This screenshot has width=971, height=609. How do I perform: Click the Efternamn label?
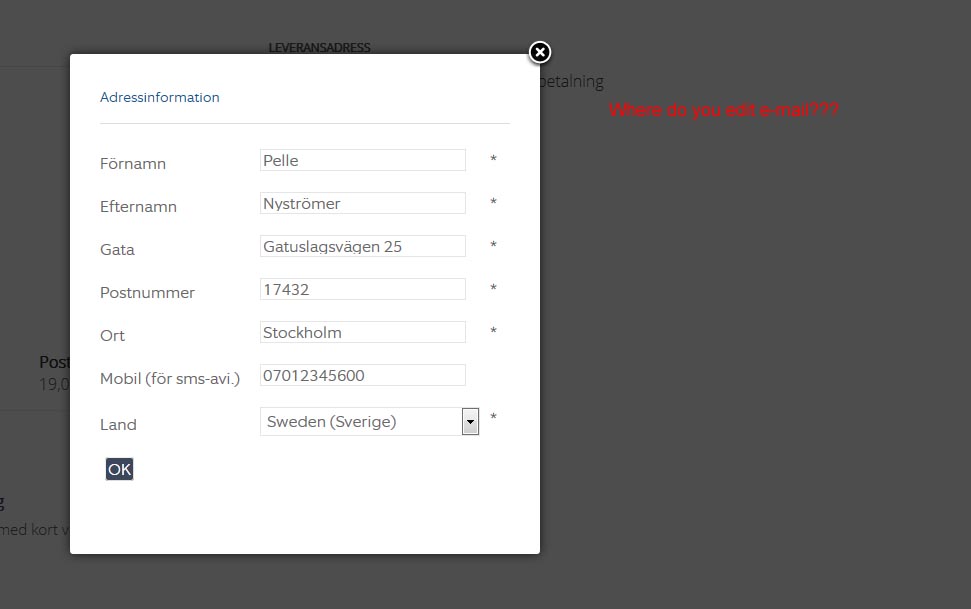(x=139, y=206)
